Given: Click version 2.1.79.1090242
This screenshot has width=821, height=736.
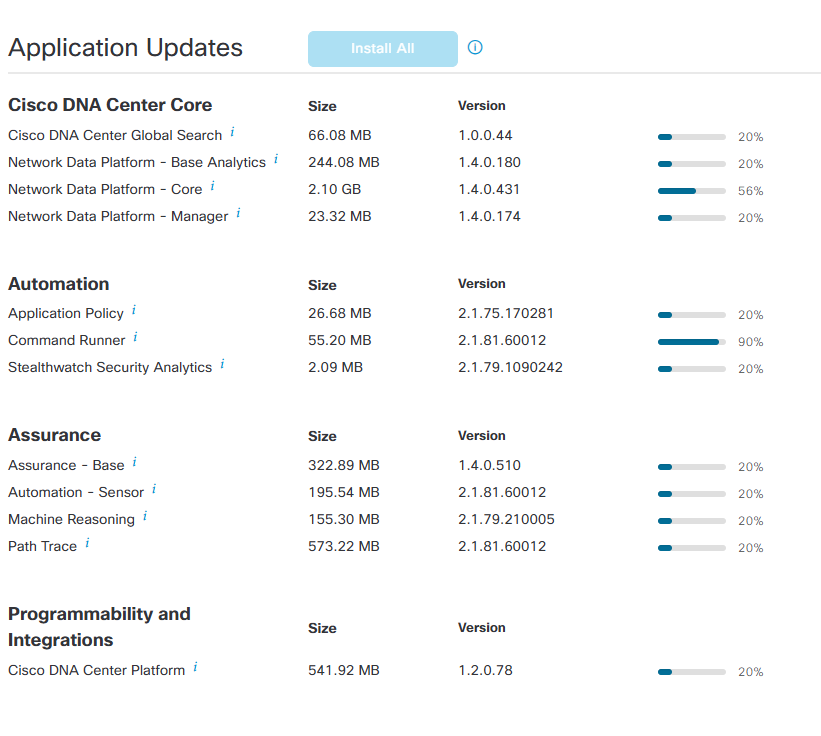Looking at the screenshot, I should [511, 367].
